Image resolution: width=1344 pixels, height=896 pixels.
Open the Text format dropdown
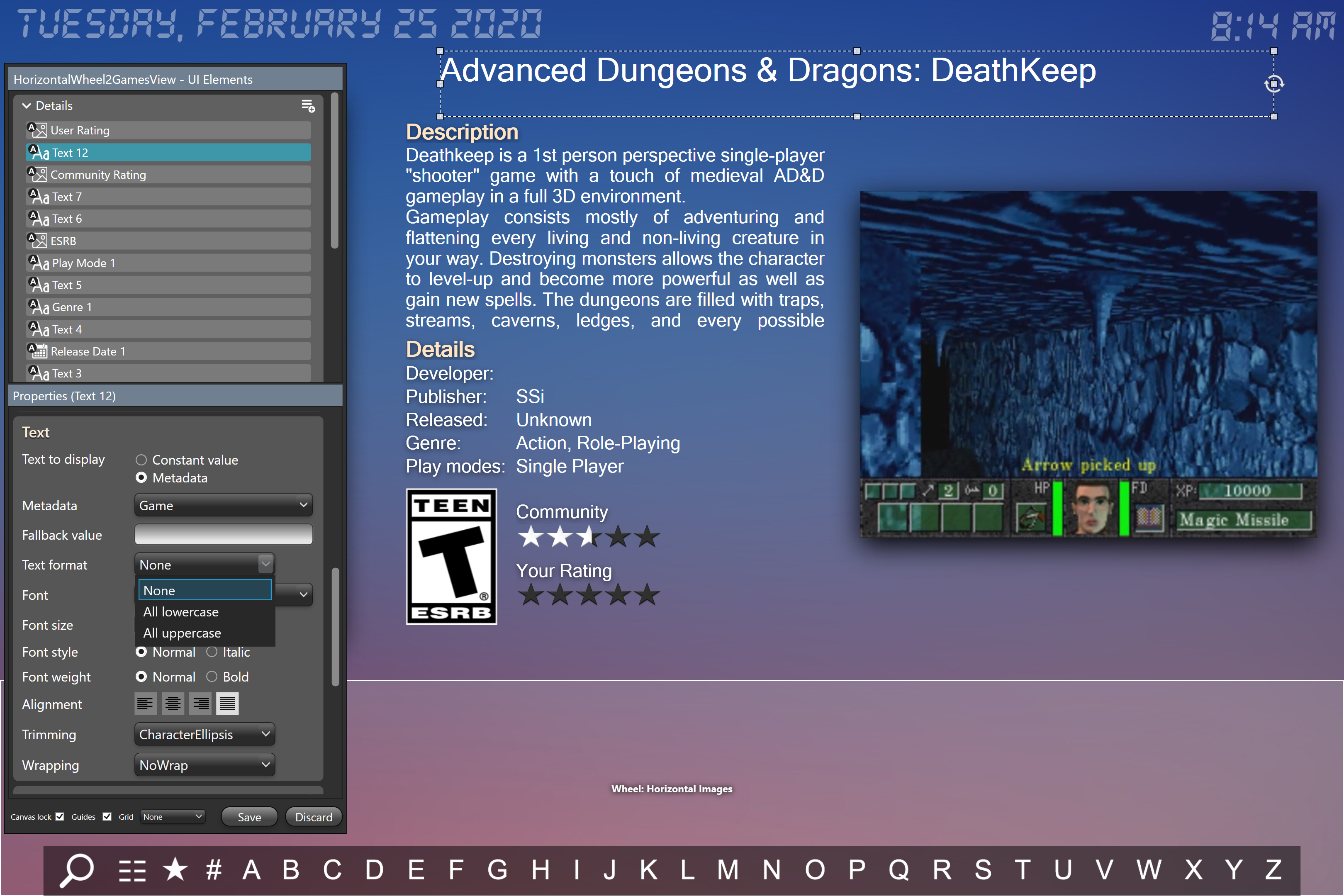click(x=205, y=565)
